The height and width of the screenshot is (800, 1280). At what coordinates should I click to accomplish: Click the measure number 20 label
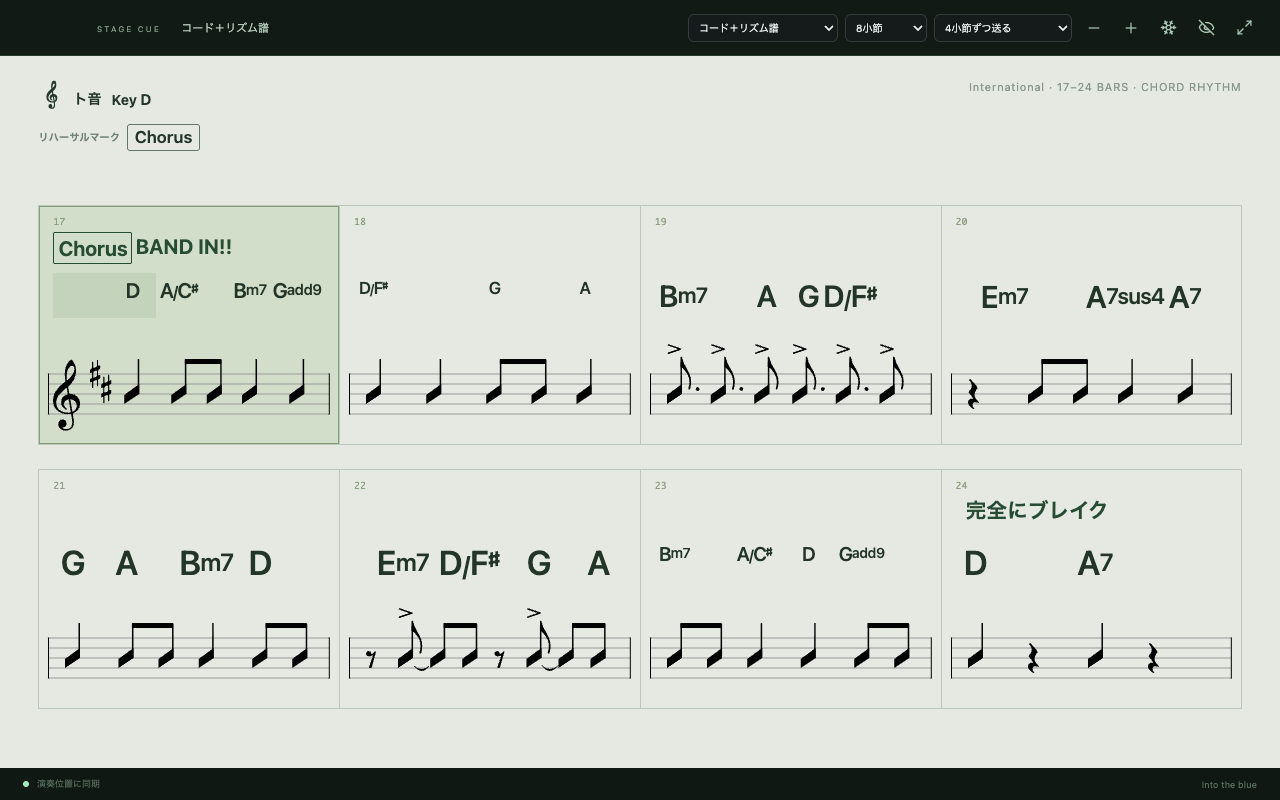pyautogui.click(x=961, y=222)
